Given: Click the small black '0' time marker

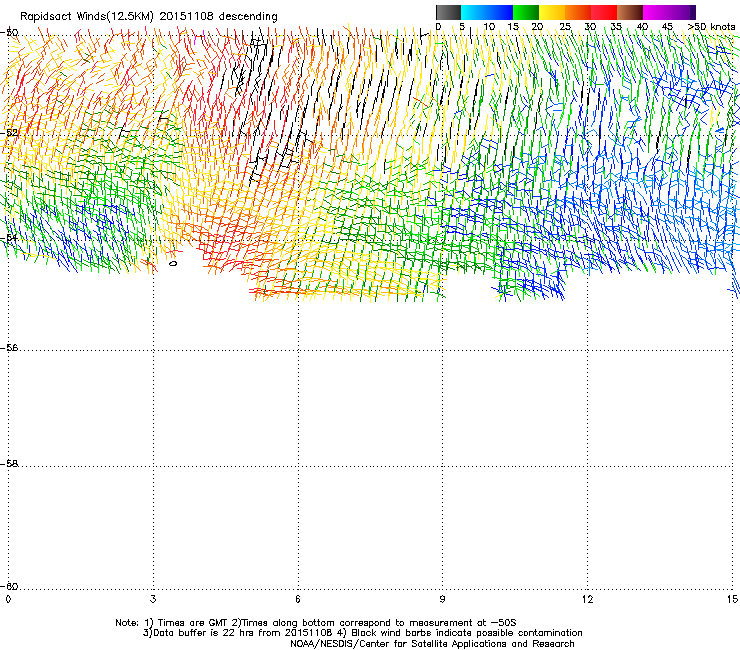Looking at the screenshot, I should (x=173, y=263).
